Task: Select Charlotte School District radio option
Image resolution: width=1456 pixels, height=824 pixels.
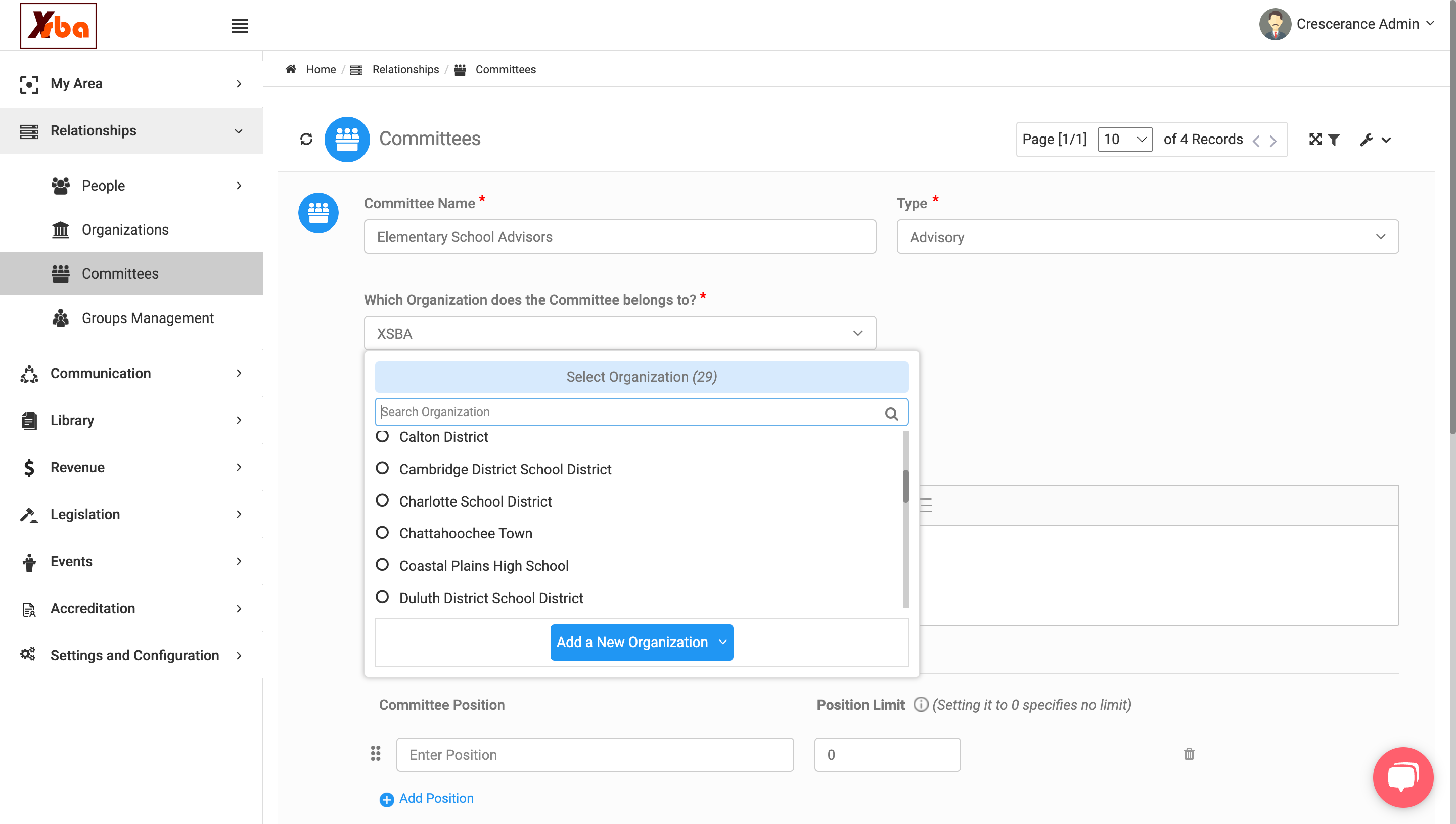Action: coord(383,500)
